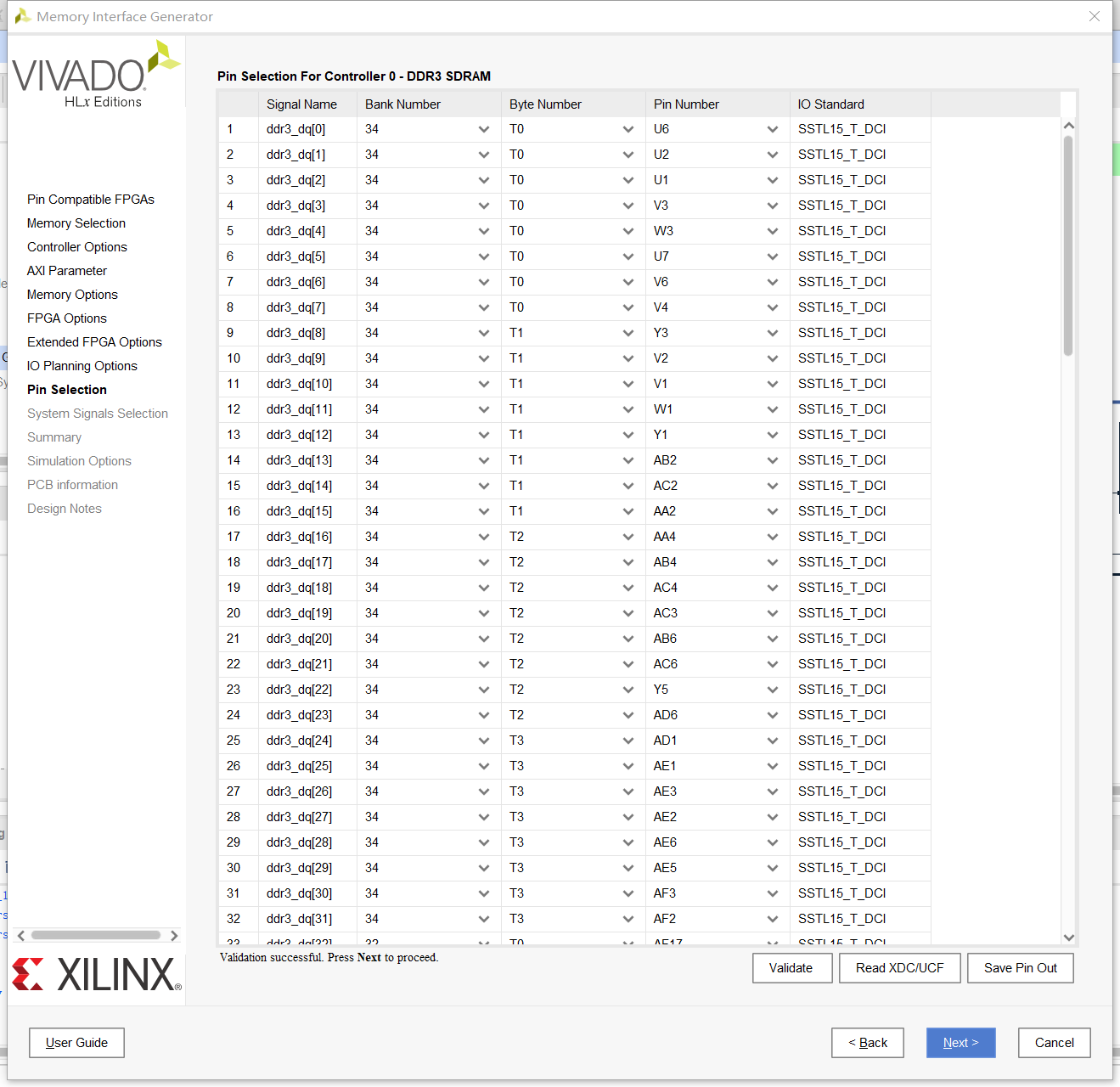1120x1087 pixels.
Task: Open Pin Compatible FPGAs page
Action: pyautogui.click(x=91, y=200)
